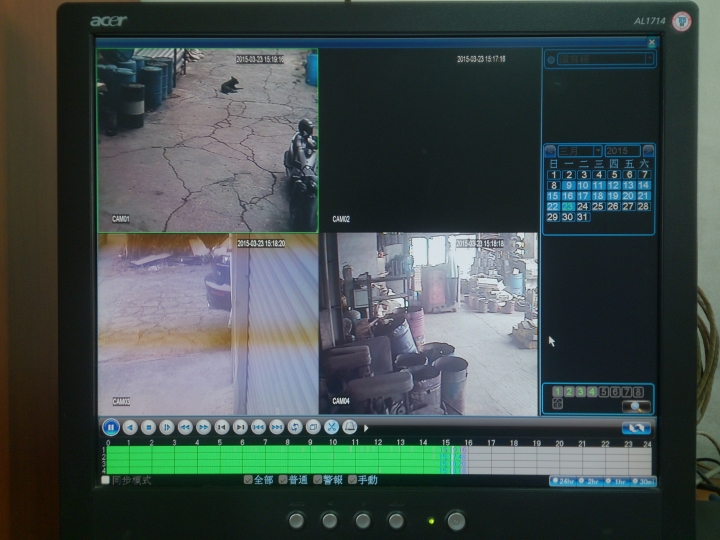Select the radio button beside source dropdown
720x540 pixels.
[551, 60]
